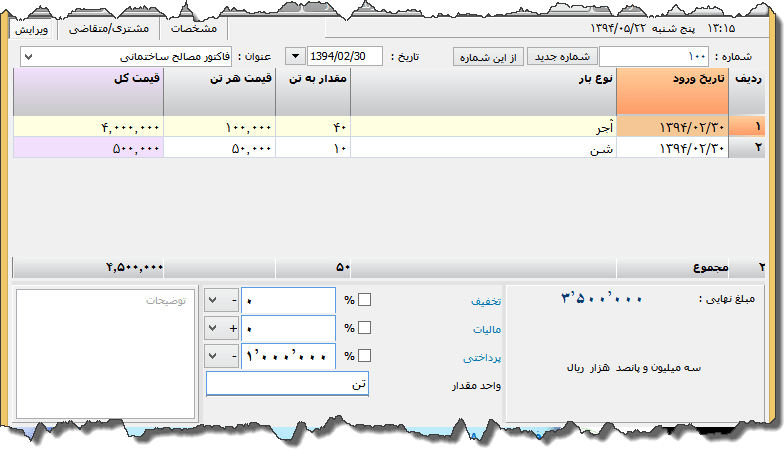Screen dimensions: 784x449
Task: Open the تاریخ date picker arrow
Action: coord(296,57)
